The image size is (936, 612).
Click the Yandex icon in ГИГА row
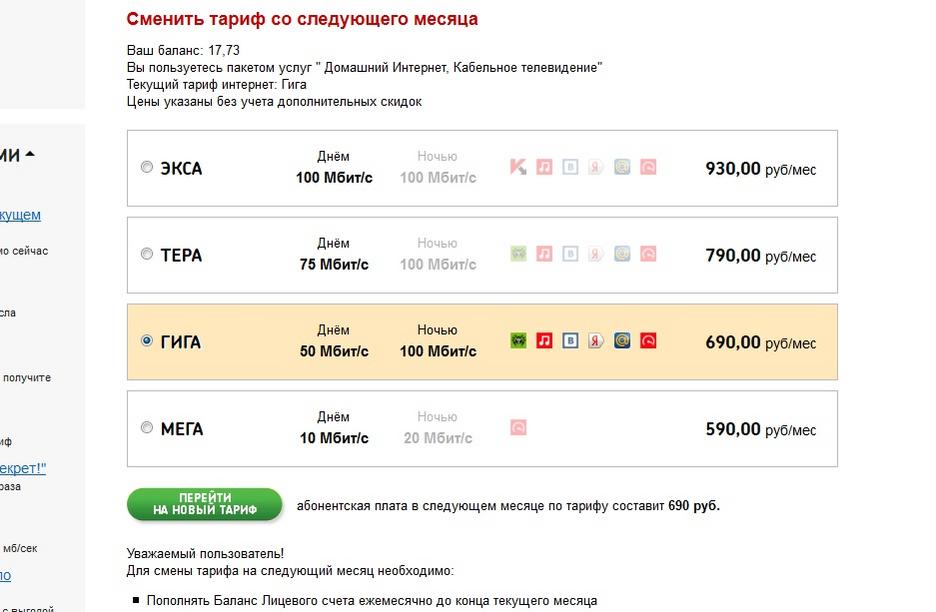(596, 341)
